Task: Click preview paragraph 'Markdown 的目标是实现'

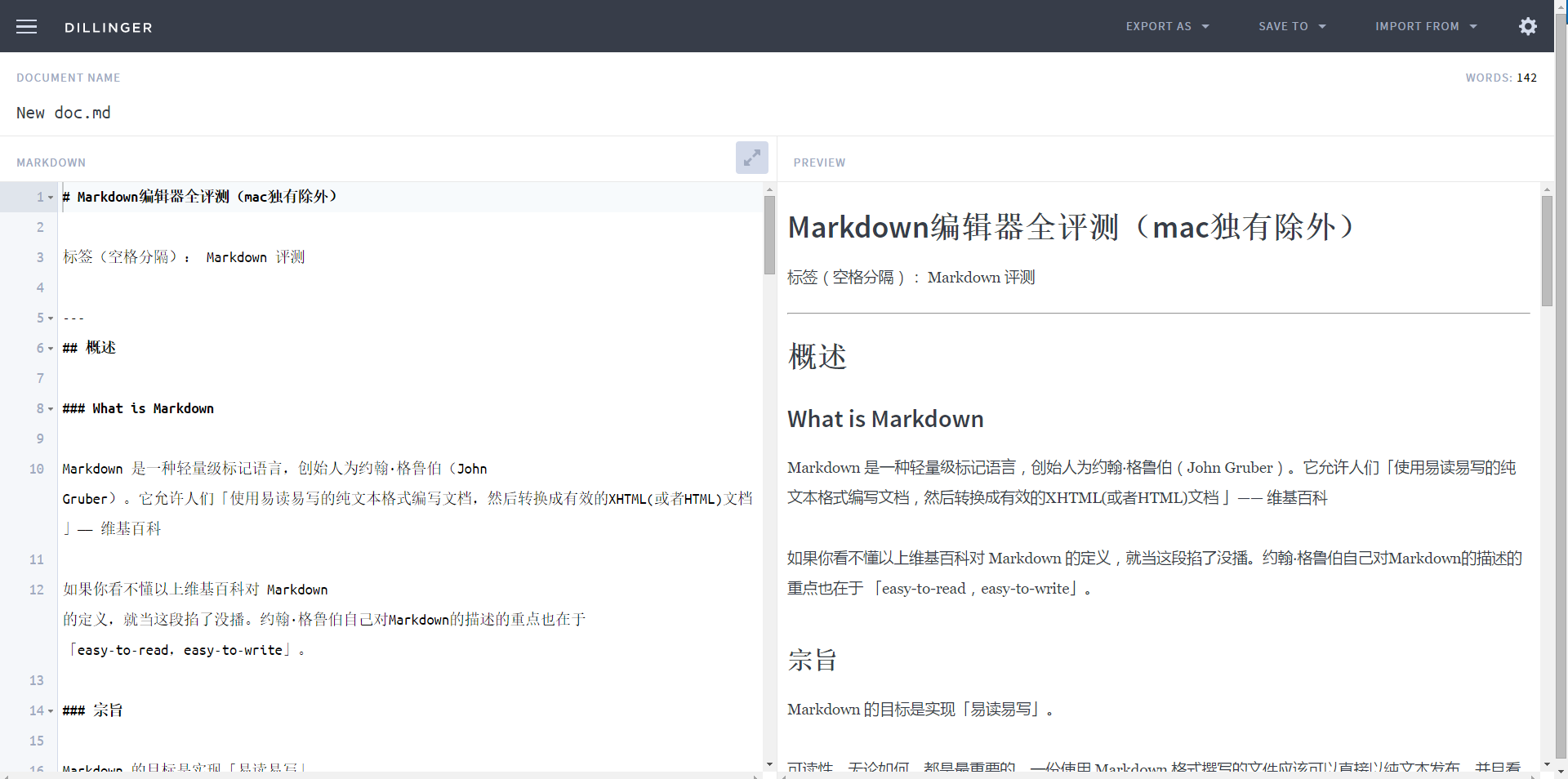Action: pyautogui.click(x=920, y=709)
